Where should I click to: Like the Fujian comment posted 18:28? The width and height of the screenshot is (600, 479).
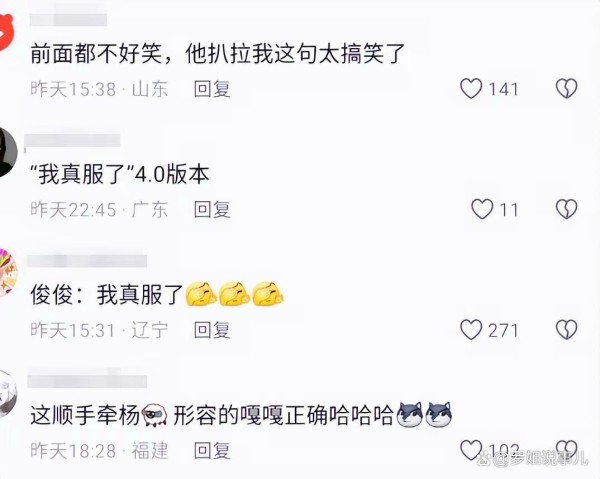(x=471, y=450)
